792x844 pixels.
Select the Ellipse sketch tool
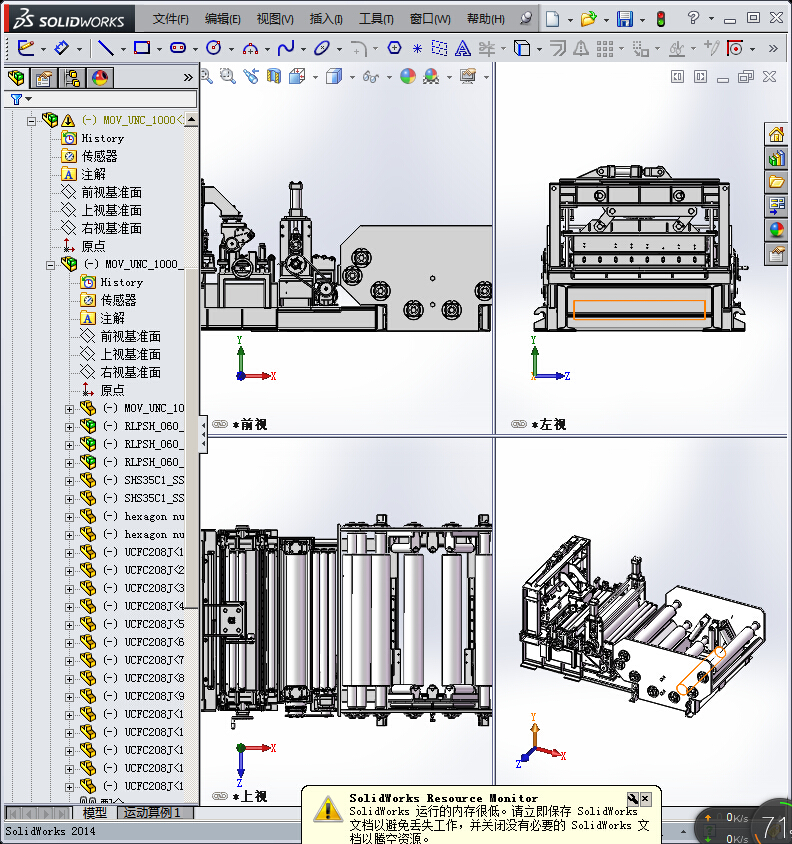tap(321, 48)
